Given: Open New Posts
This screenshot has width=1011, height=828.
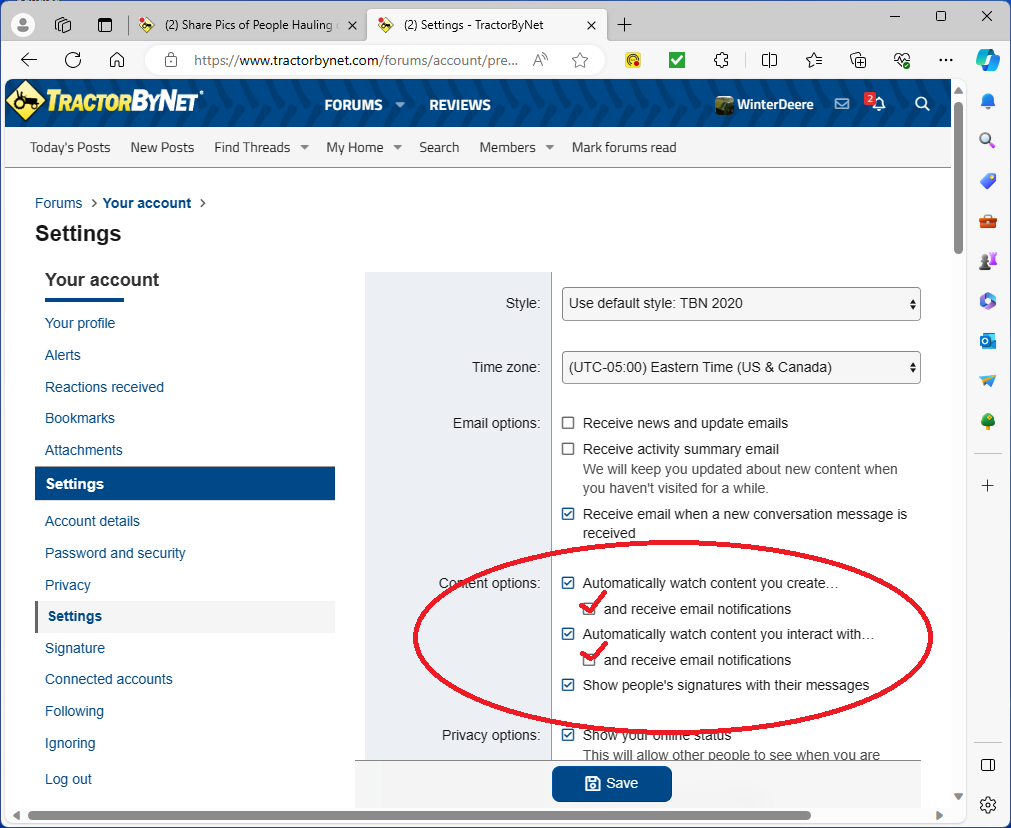Looking at the screenshot, I should pos(162,148).
